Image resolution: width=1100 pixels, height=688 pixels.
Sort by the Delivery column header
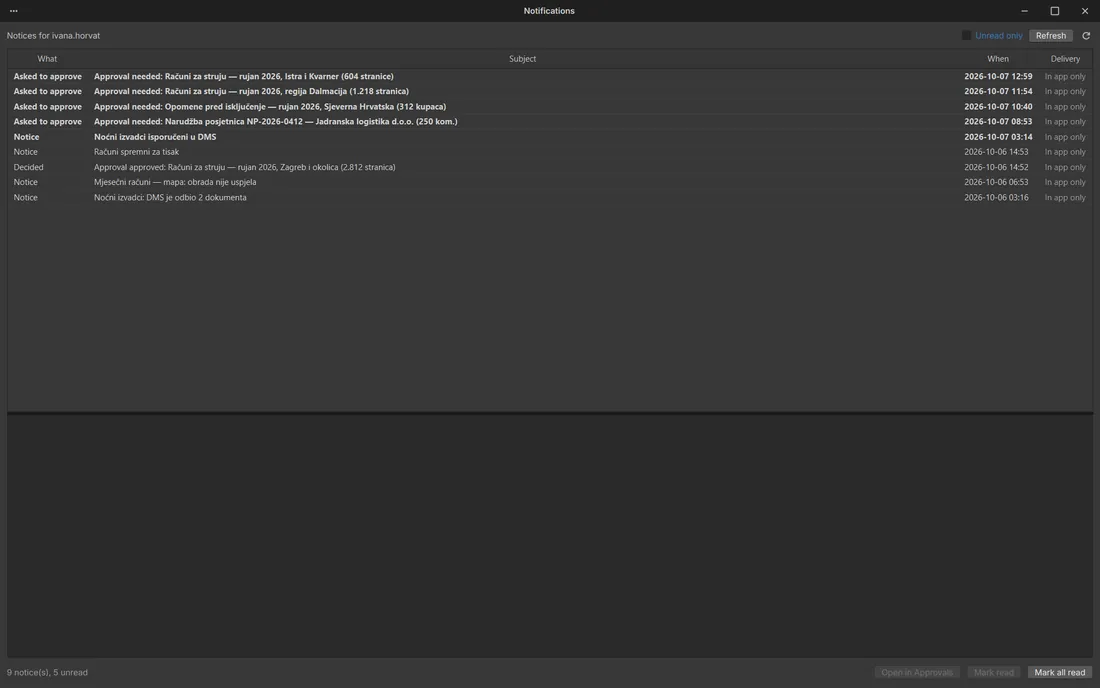(x=1065, y=59)
